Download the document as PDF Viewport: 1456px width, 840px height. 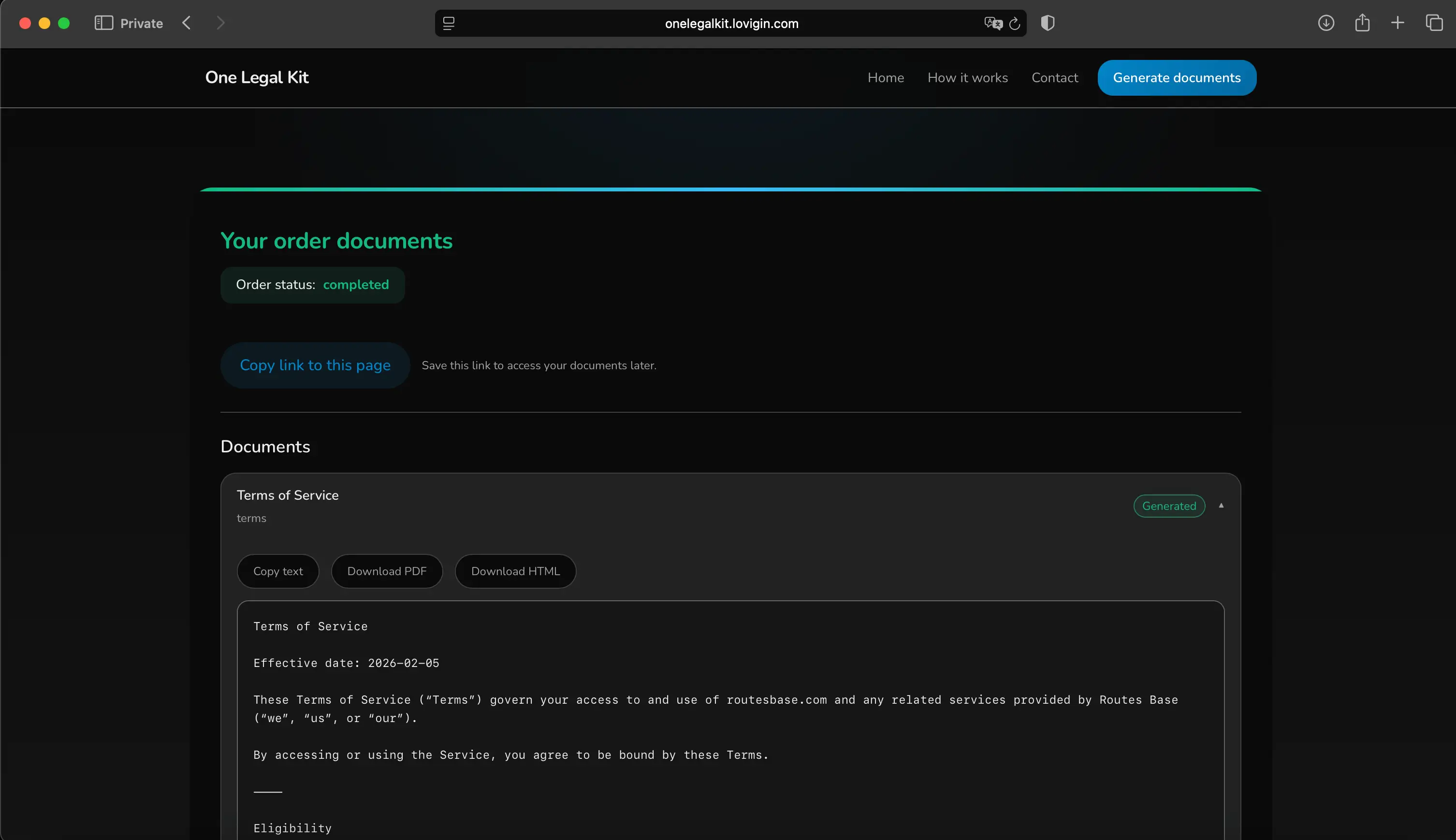pos(387,571)
